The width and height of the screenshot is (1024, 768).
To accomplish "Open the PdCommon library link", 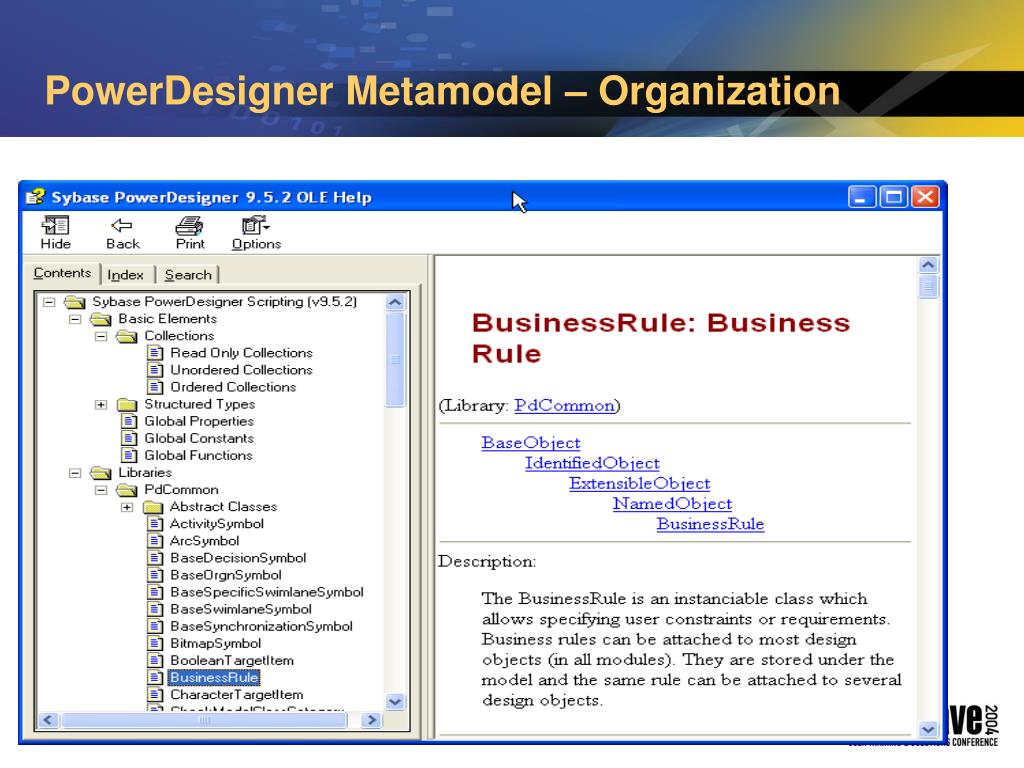I will click(x=564, y=406).
